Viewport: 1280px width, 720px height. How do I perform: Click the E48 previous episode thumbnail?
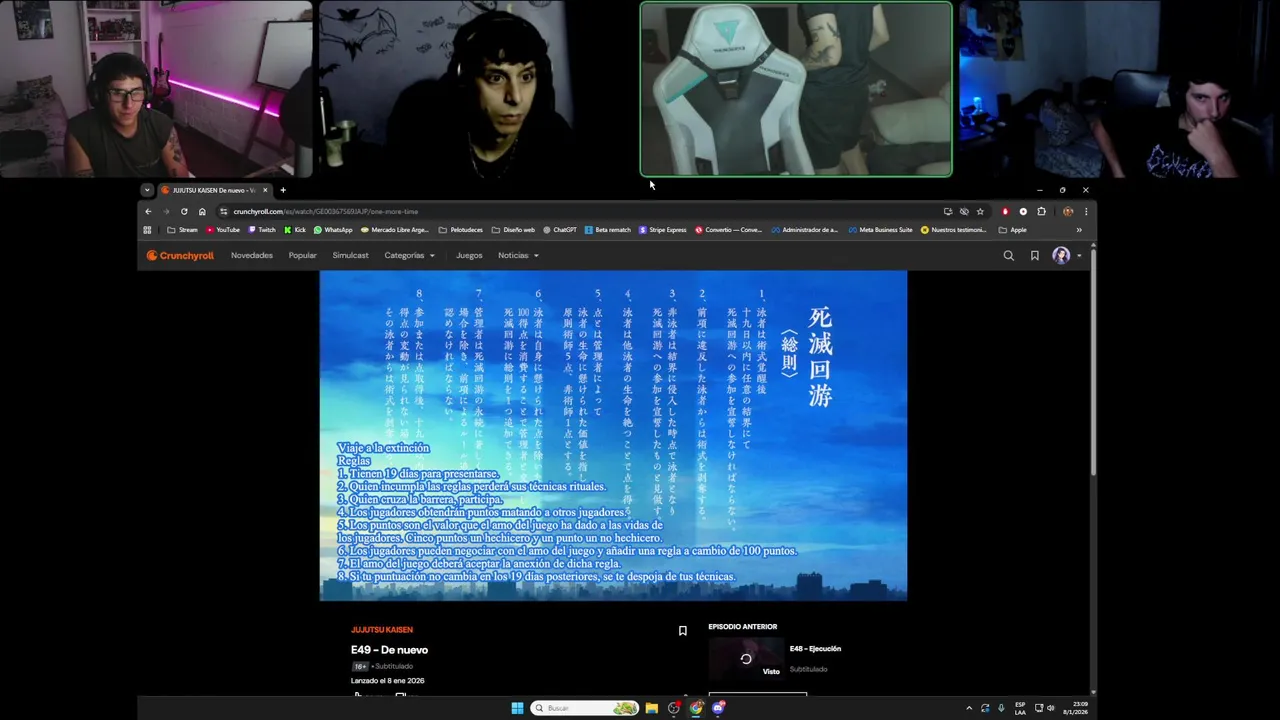coord(745,660)
